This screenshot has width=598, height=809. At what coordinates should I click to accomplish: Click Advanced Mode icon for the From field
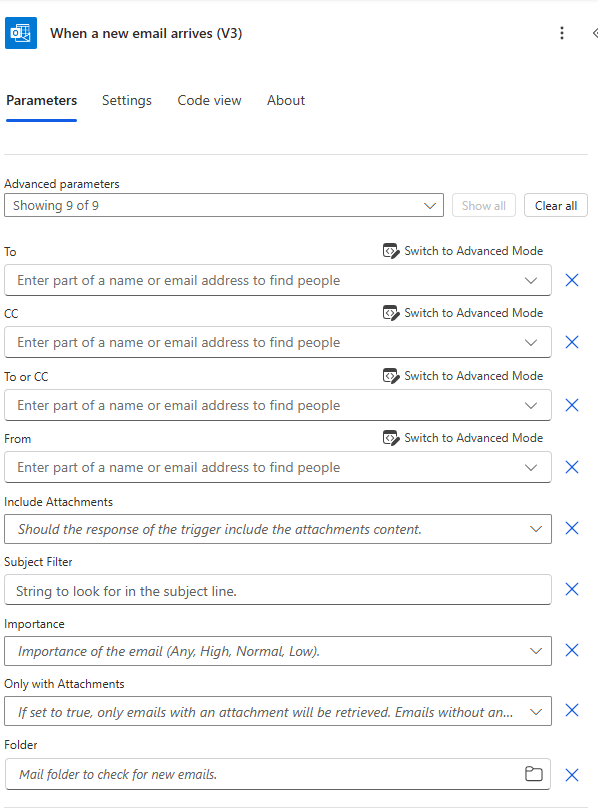tap(391, 438)
